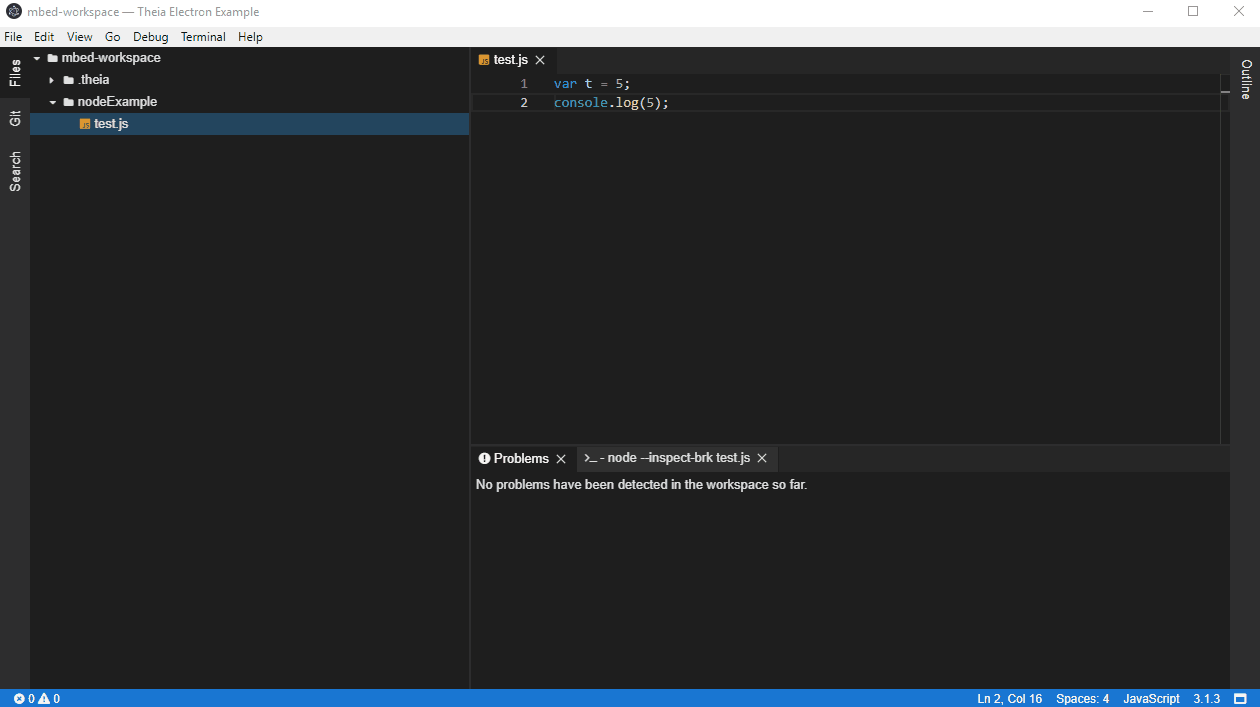Collapse the mbed-workspace folder
Viewport: 1260px width, 707px height.
(x=37, y=57)
